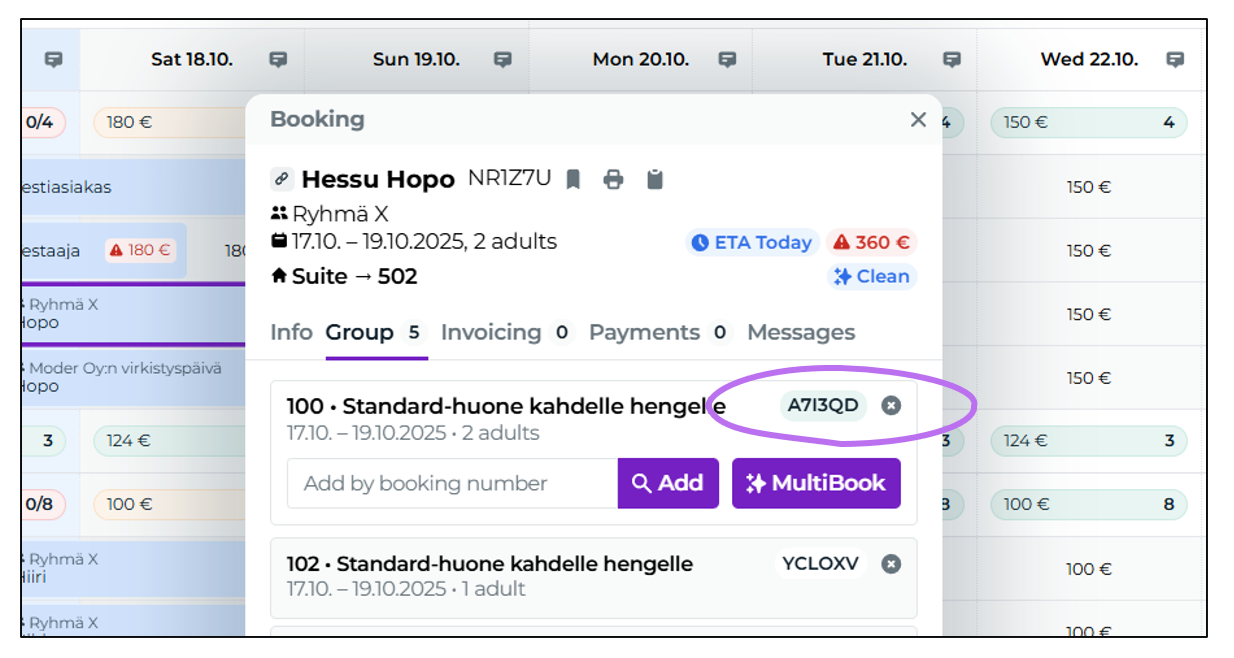
Task: Open the Payments tab
Action: [660, 332]
